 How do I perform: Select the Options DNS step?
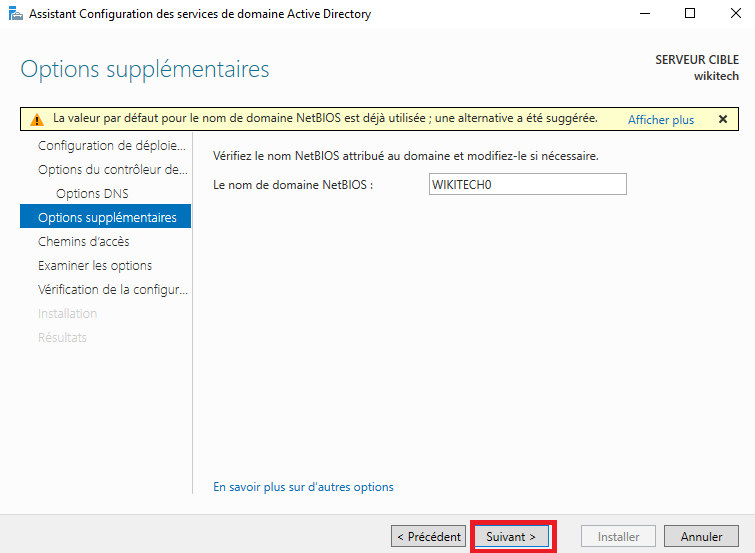point(92,194)
